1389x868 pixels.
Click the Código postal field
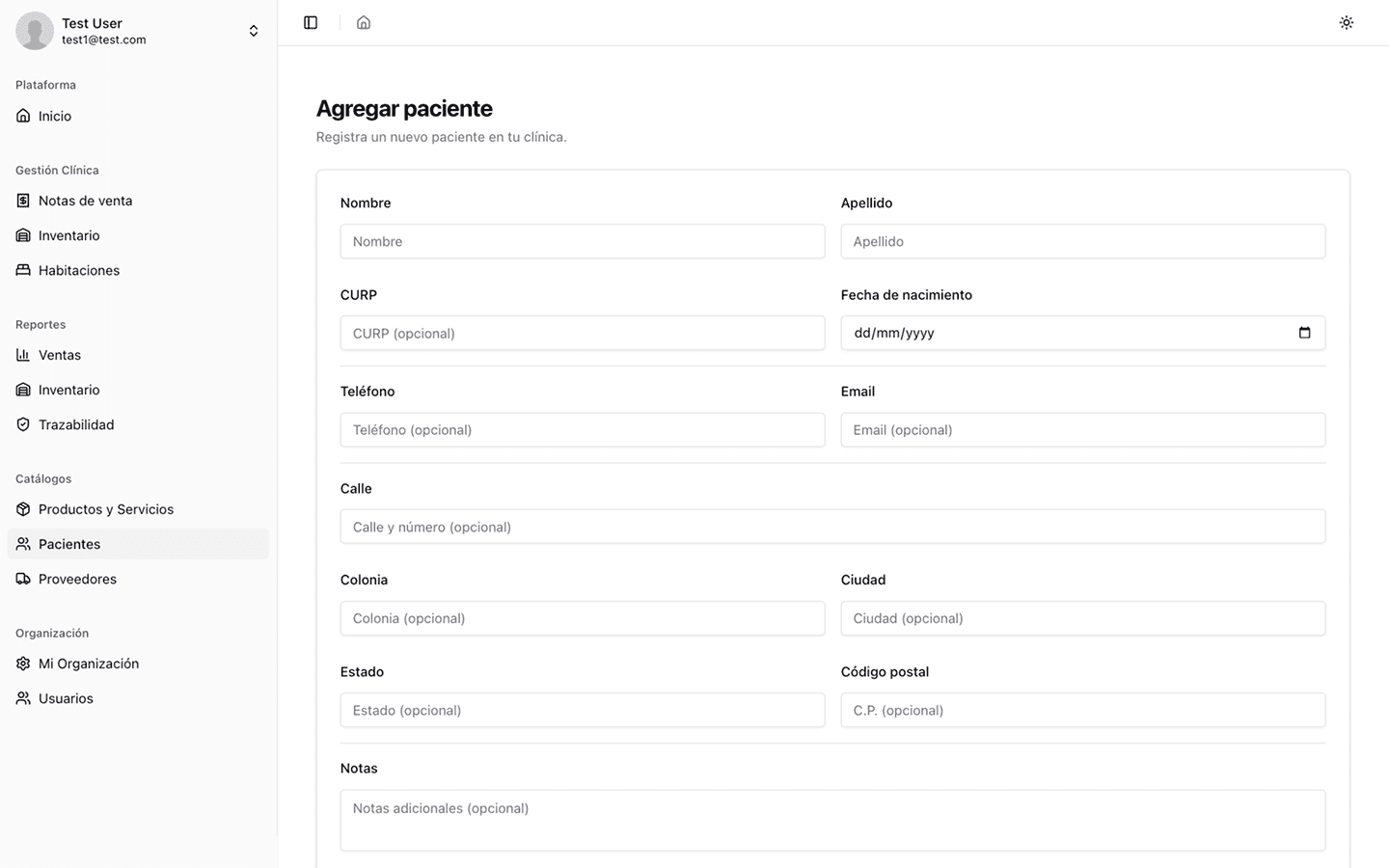[1082, 710]
